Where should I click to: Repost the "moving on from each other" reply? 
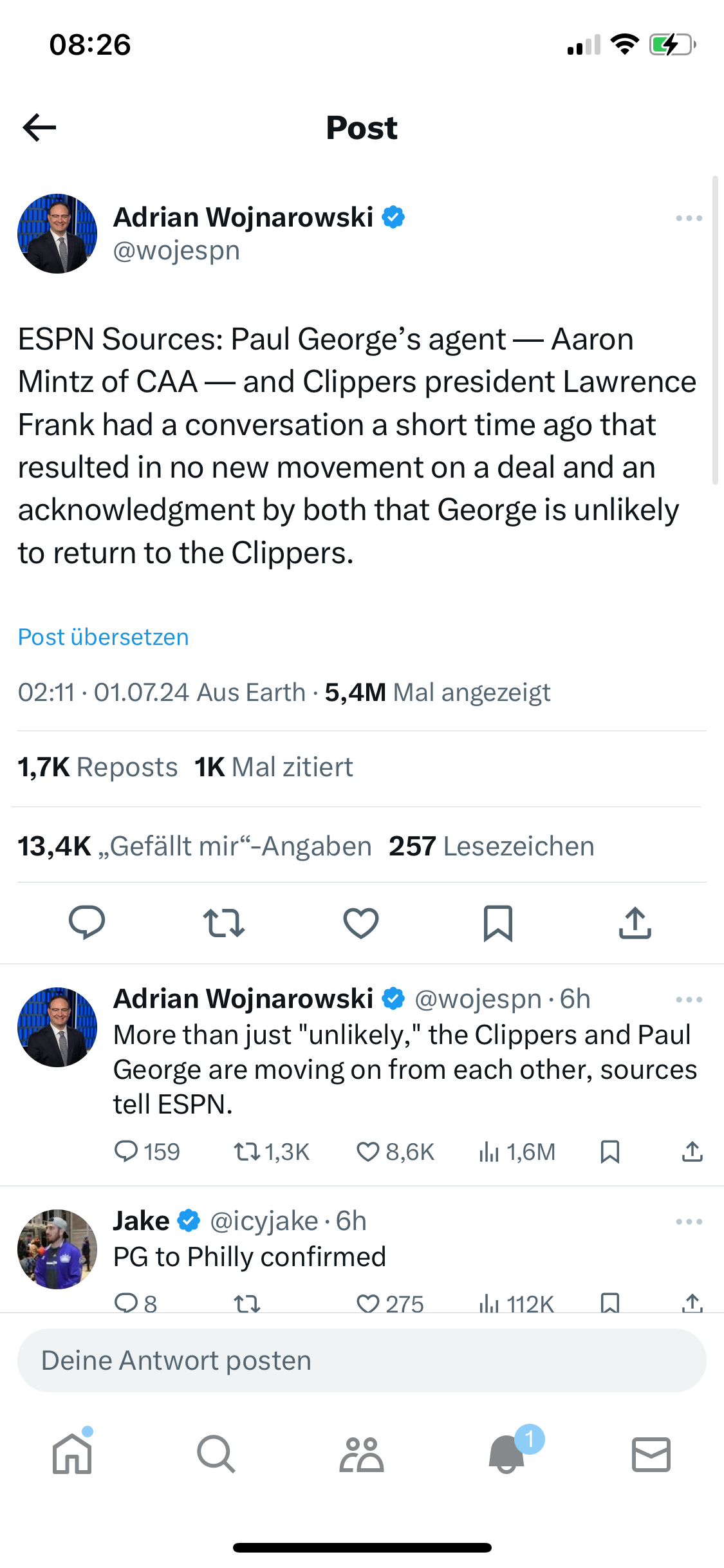(246, 1152)
